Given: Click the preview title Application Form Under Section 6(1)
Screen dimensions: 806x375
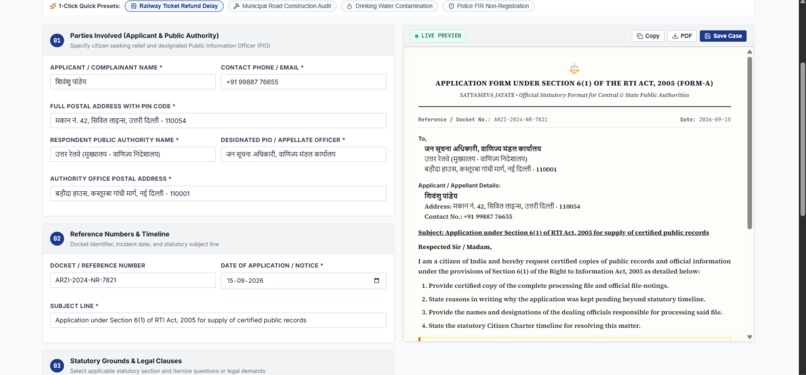Looking at the screenshot, I should tap(574, 83).
